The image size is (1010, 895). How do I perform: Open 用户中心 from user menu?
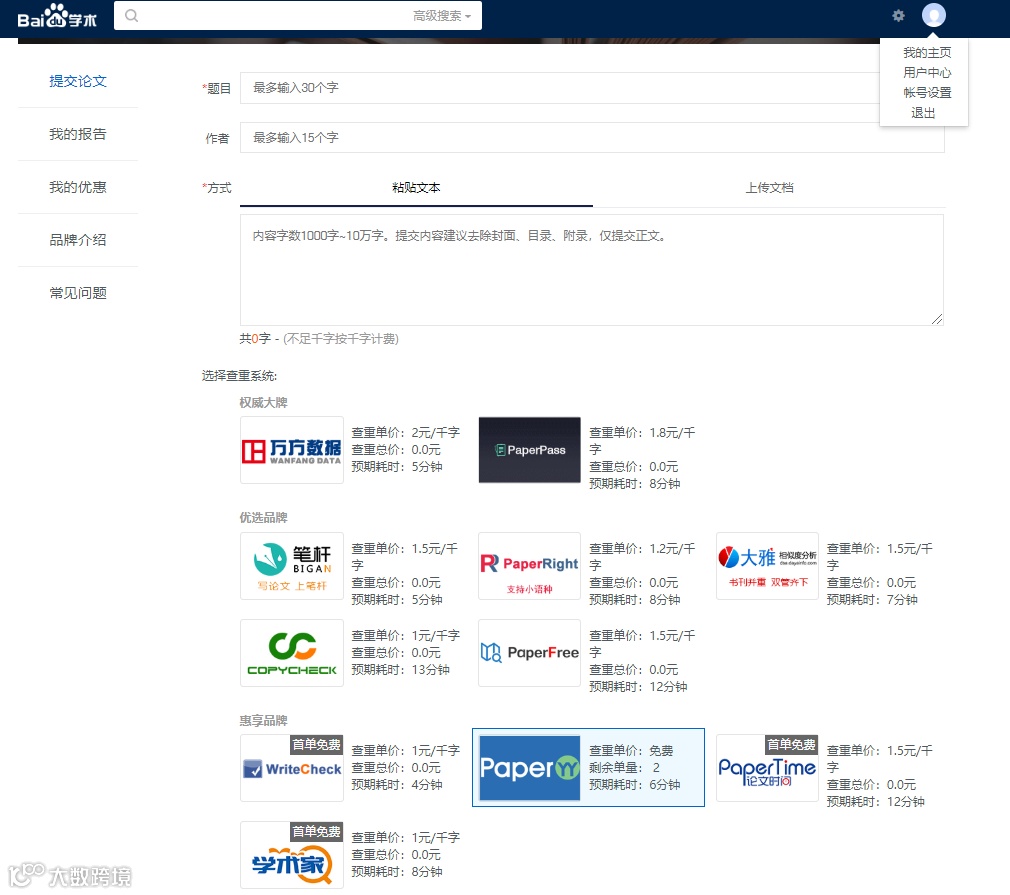pos(927,73)
